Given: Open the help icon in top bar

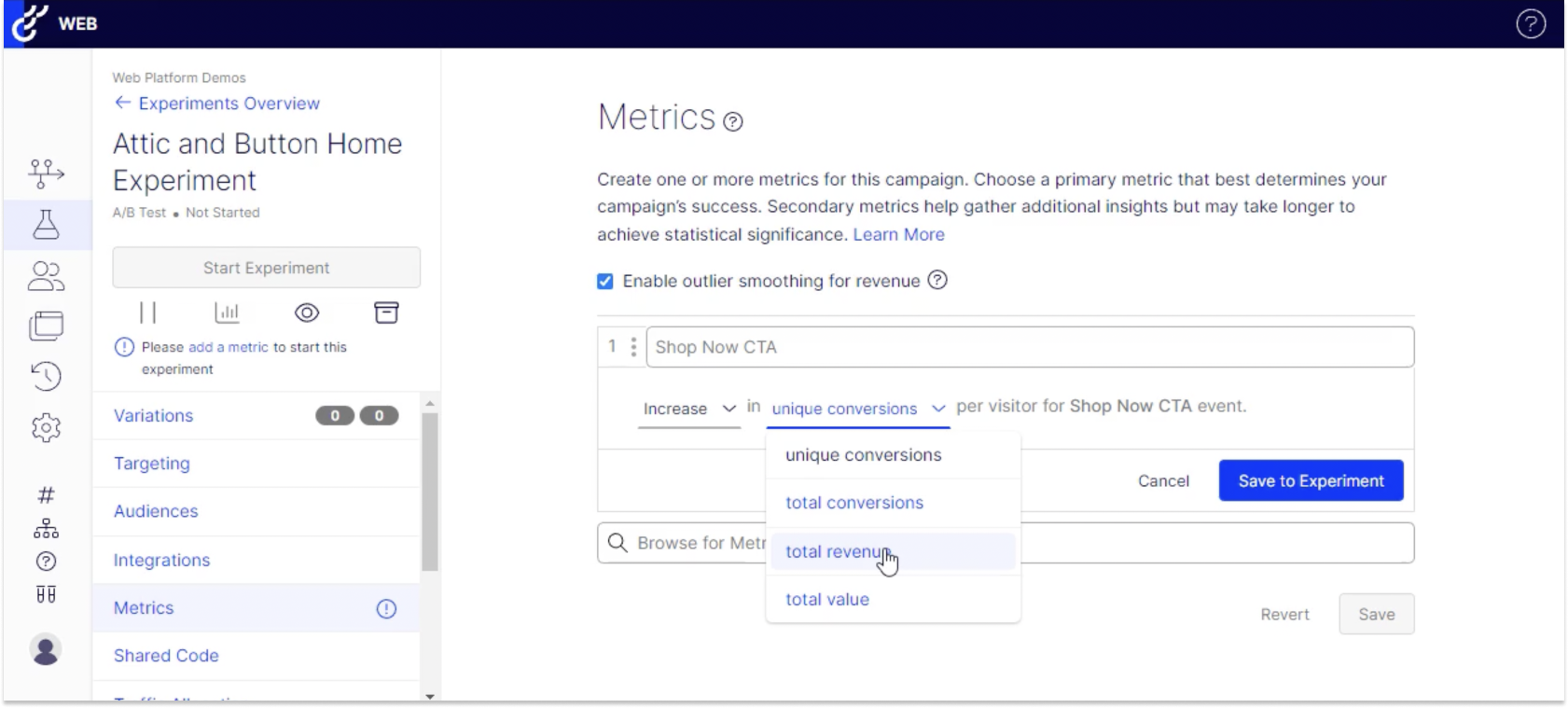Looking at the screenshot, I should pos(1531,23).
